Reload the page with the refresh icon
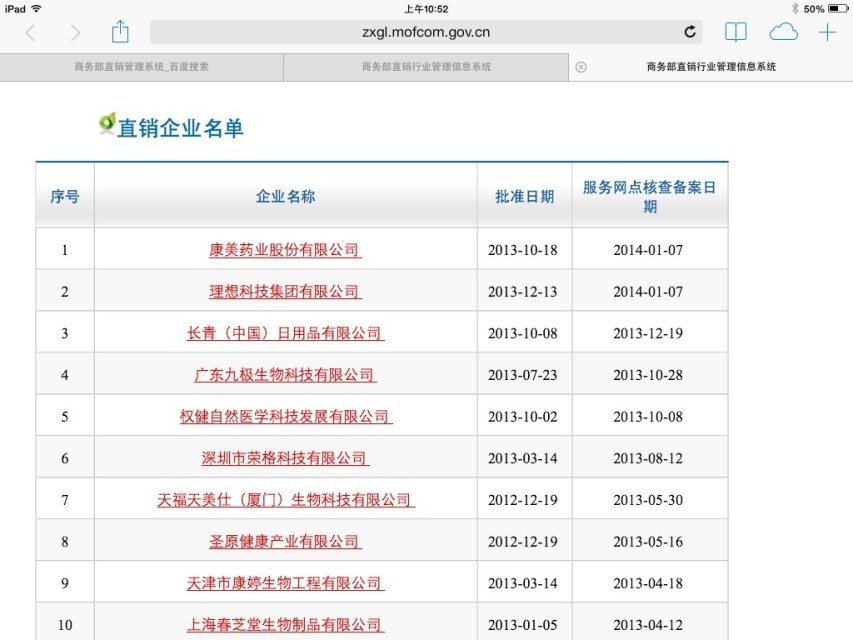This screenshot has height=640, width=853. (690, 32)
